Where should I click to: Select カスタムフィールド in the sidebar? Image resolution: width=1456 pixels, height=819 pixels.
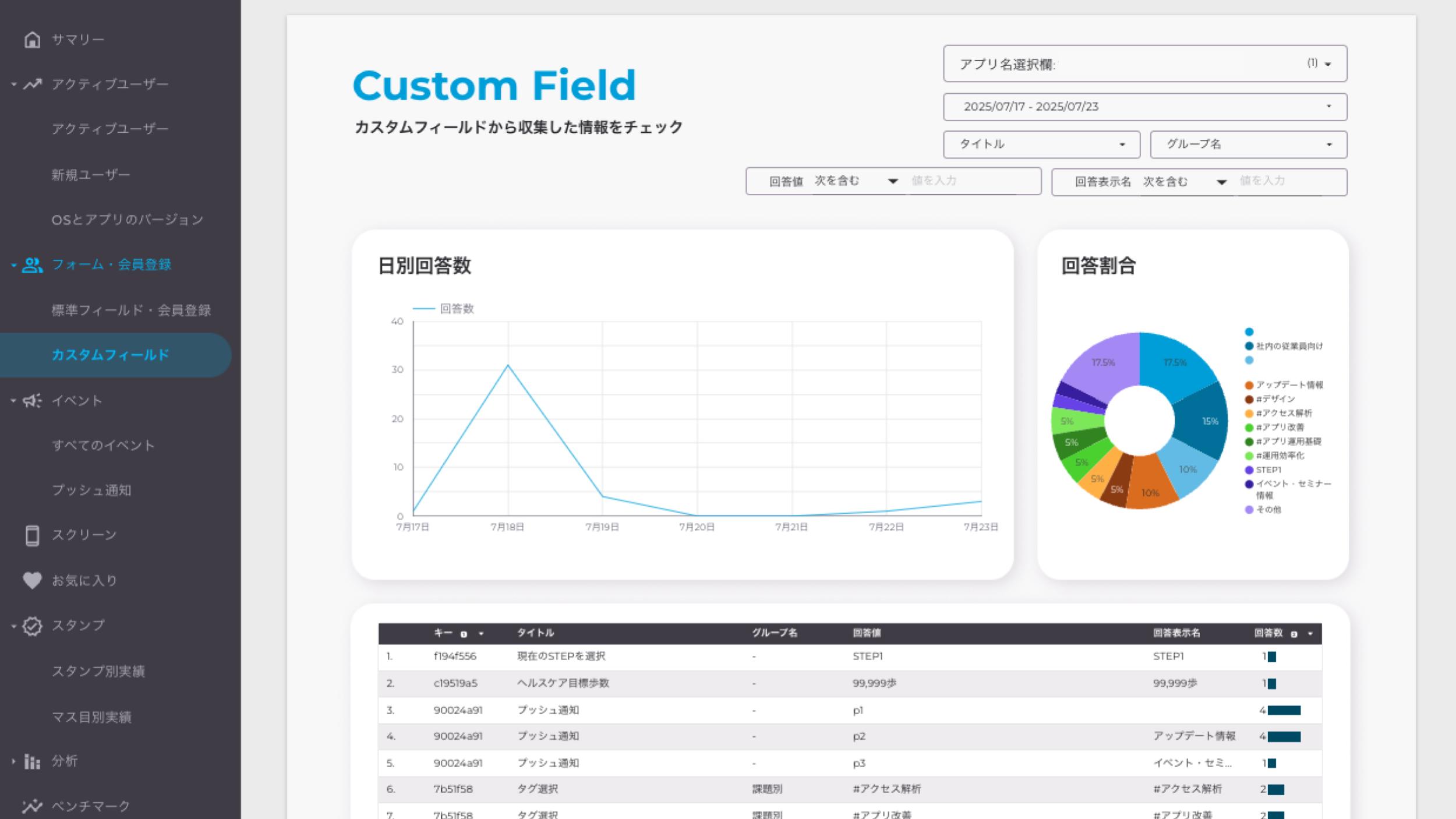click(x=116, y=355)
